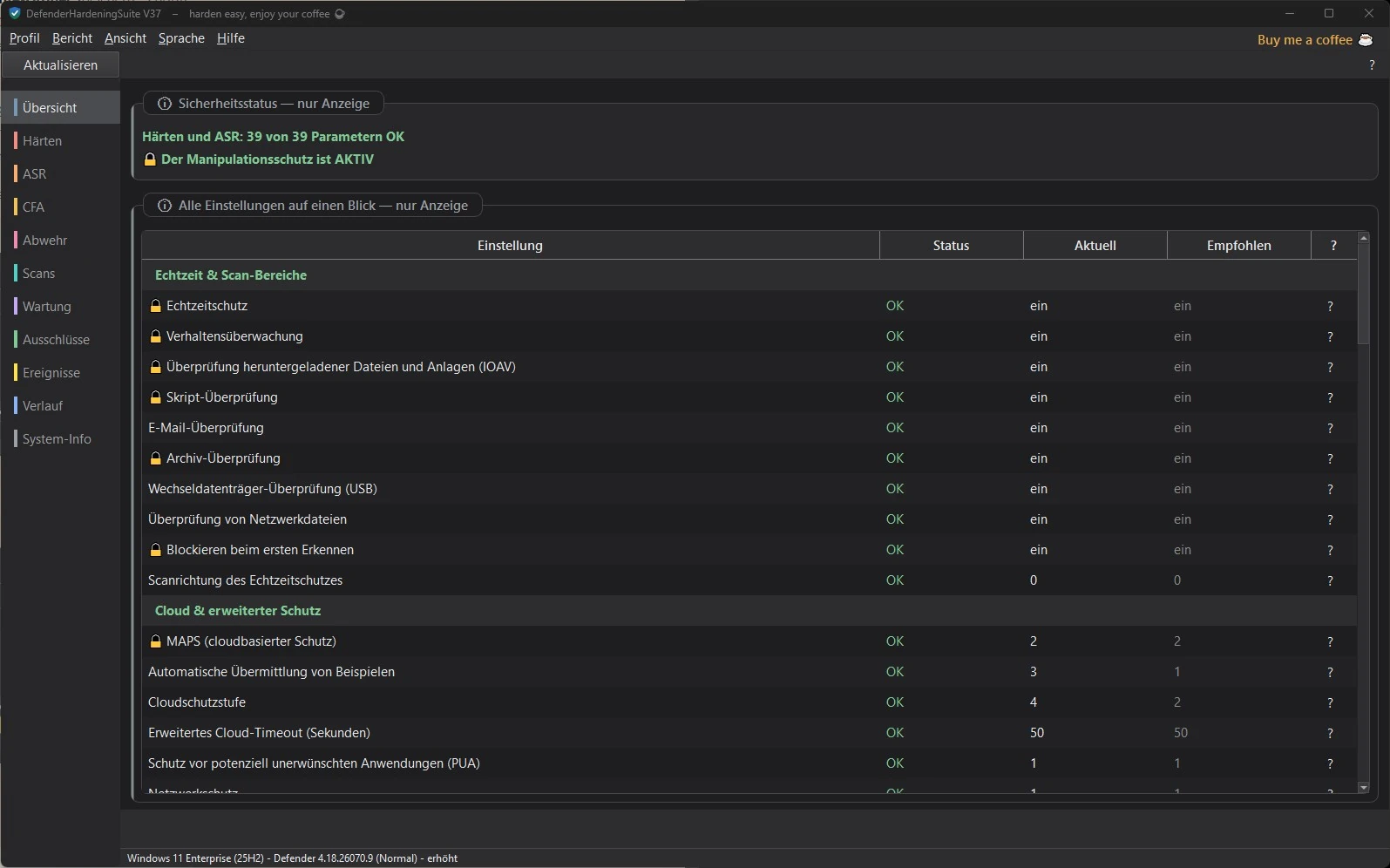Follow the Buy me a coffee link
1390x868 pixels.
1314,40
